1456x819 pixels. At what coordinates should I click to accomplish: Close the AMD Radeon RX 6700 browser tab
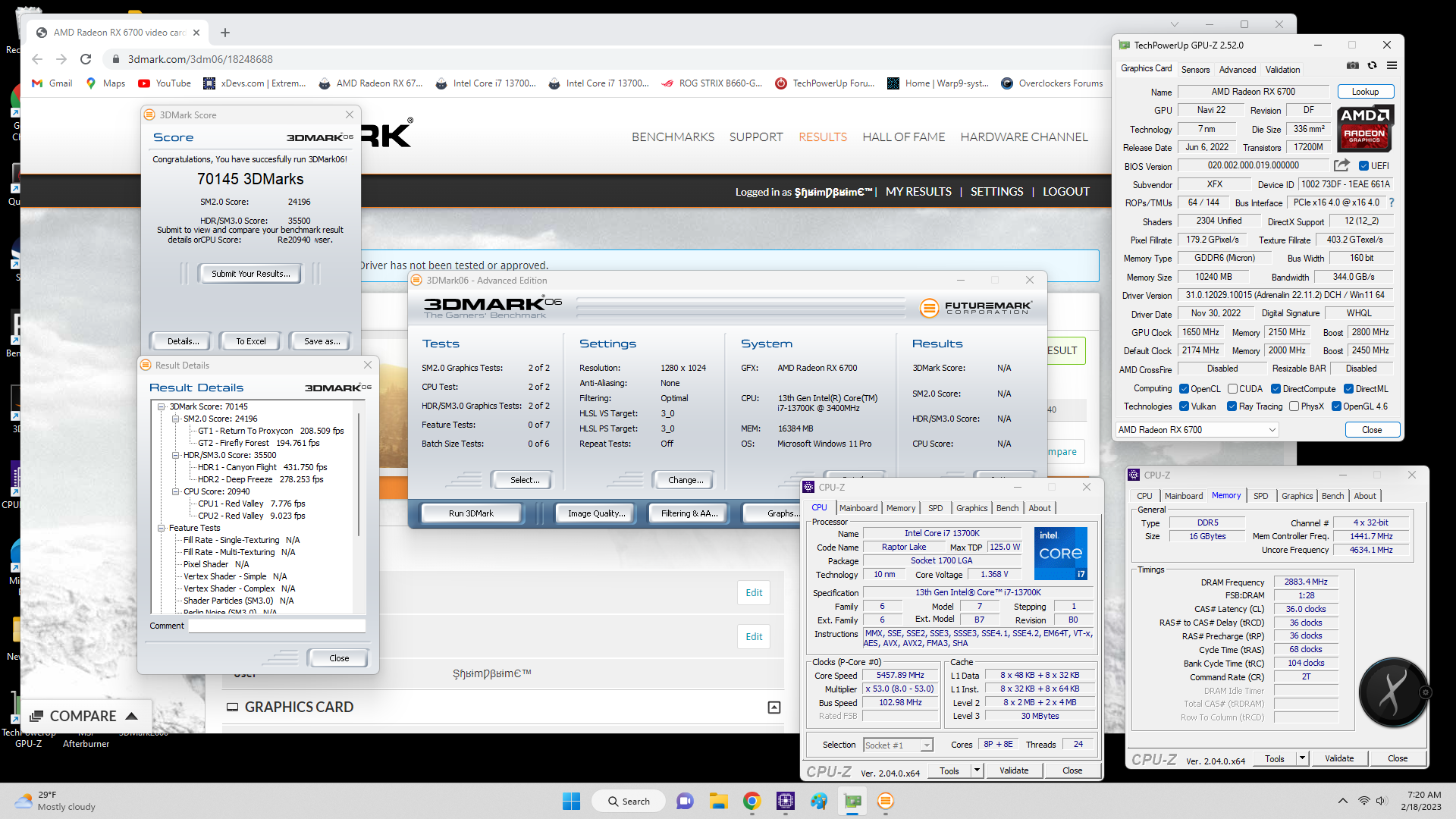tap(196, 33)
